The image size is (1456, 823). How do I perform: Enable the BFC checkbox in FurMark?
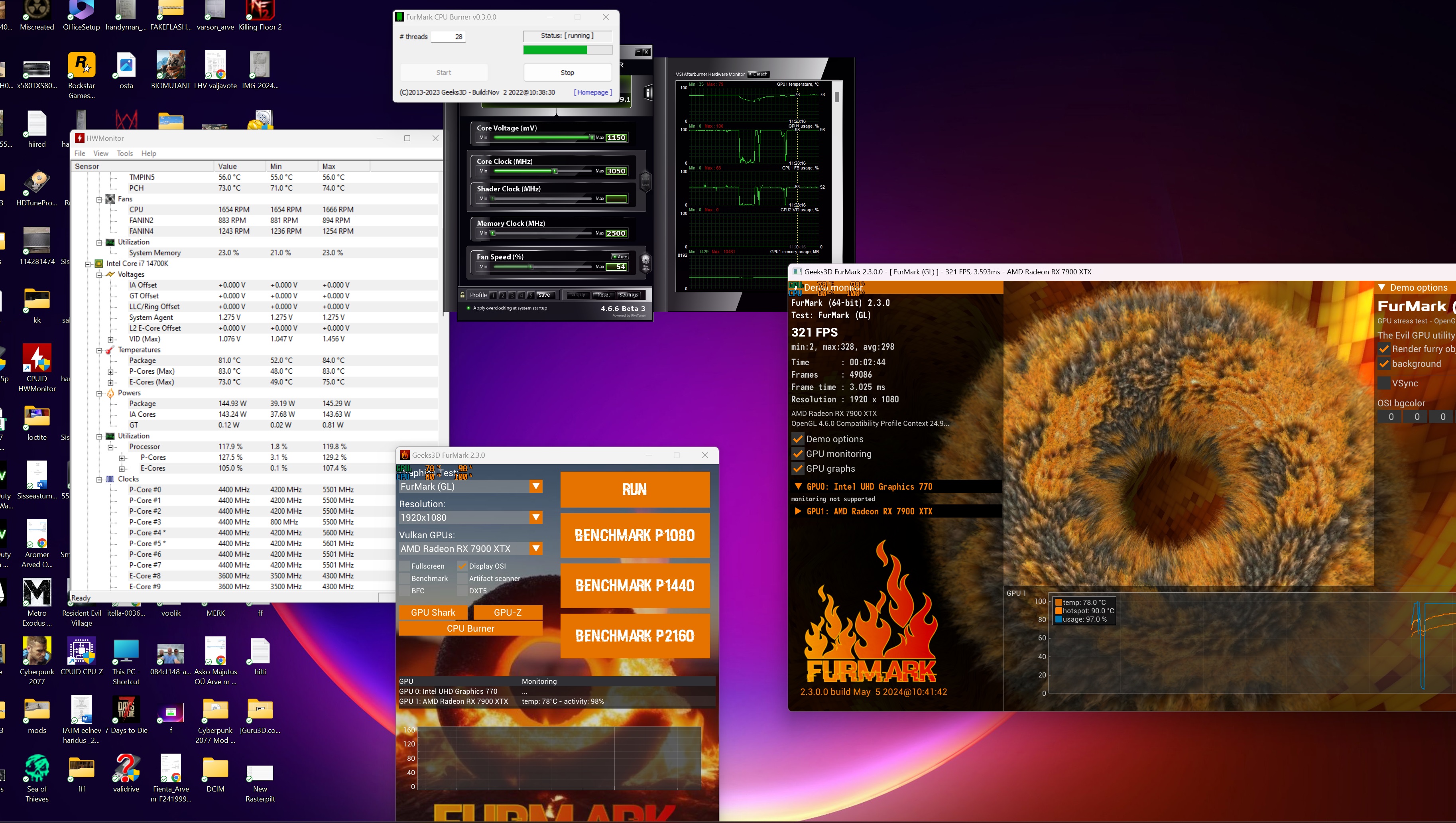(x=405, y=591)
